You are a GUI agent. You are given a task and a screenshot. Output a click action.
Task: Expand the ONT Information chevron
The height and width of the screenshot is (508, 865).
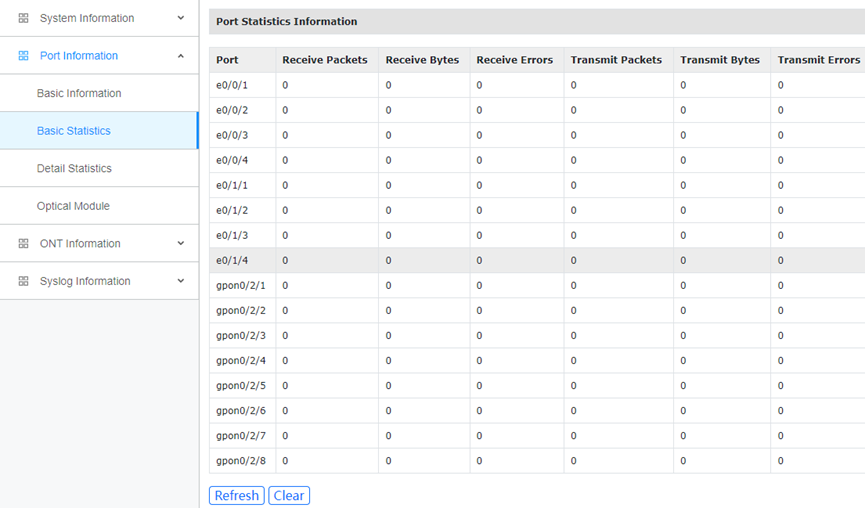click(x=180, y=244)
